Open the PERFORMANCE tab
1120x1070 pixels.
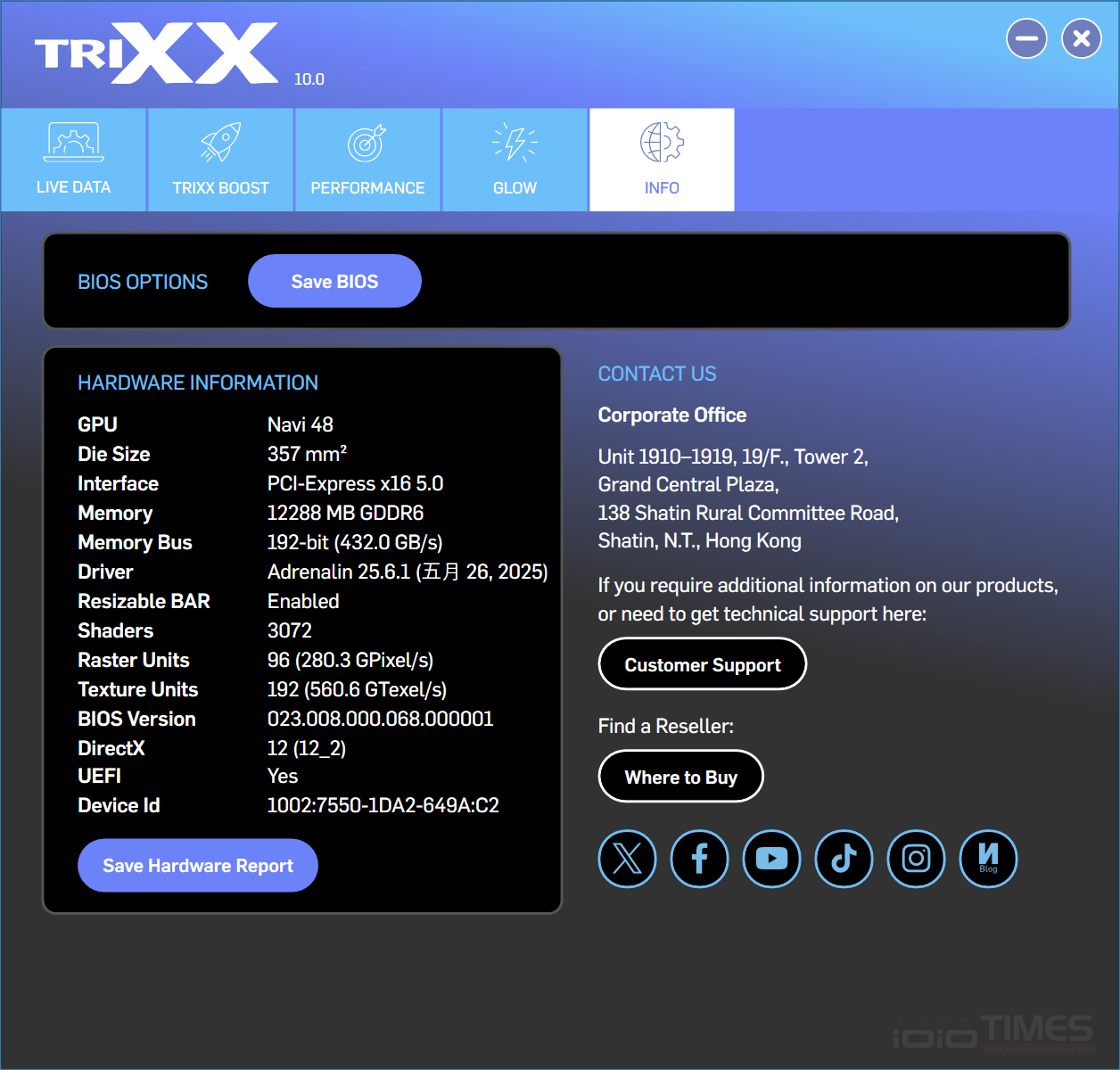[x=367, y=160]
